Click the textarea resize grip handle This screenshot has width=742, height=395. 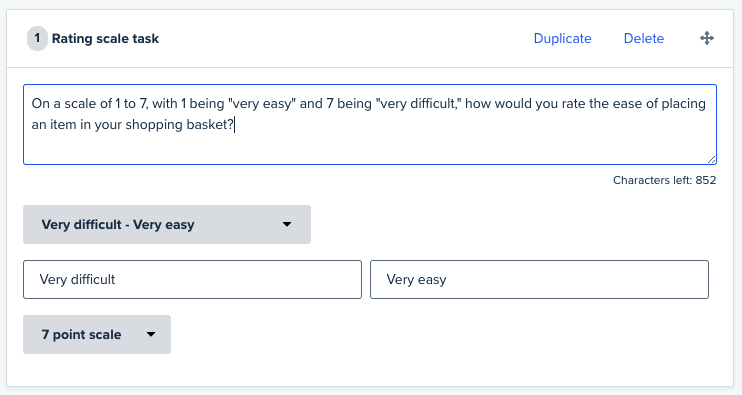point(712,160)
